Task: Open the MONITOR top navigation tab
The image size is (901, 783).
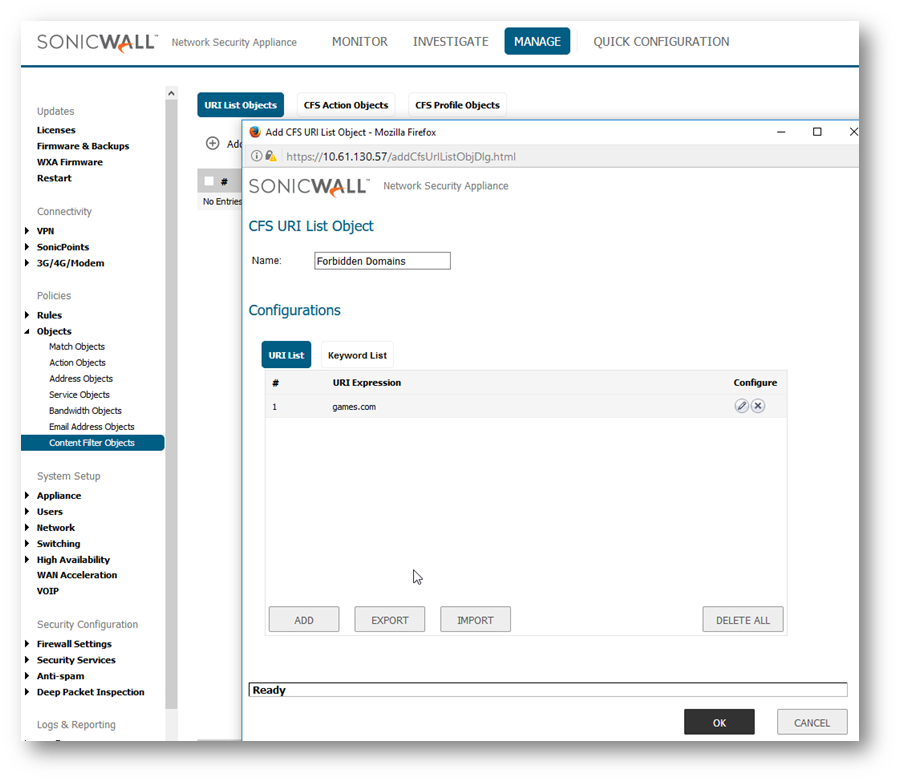Action: click(359, 42)
